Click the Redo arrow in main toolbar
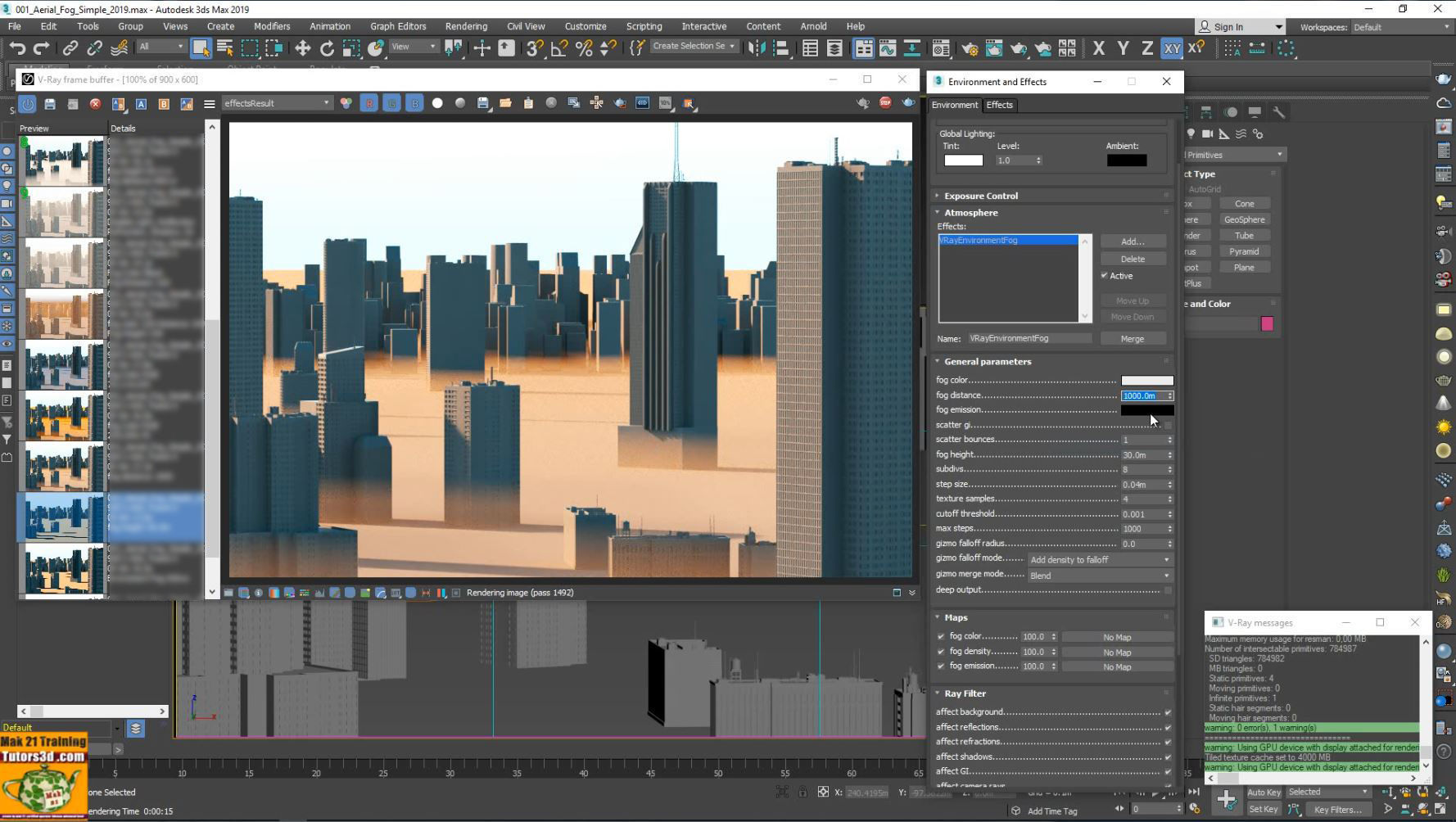The height and width of the screenshot is (822, 1456). (x=40, y=48)
